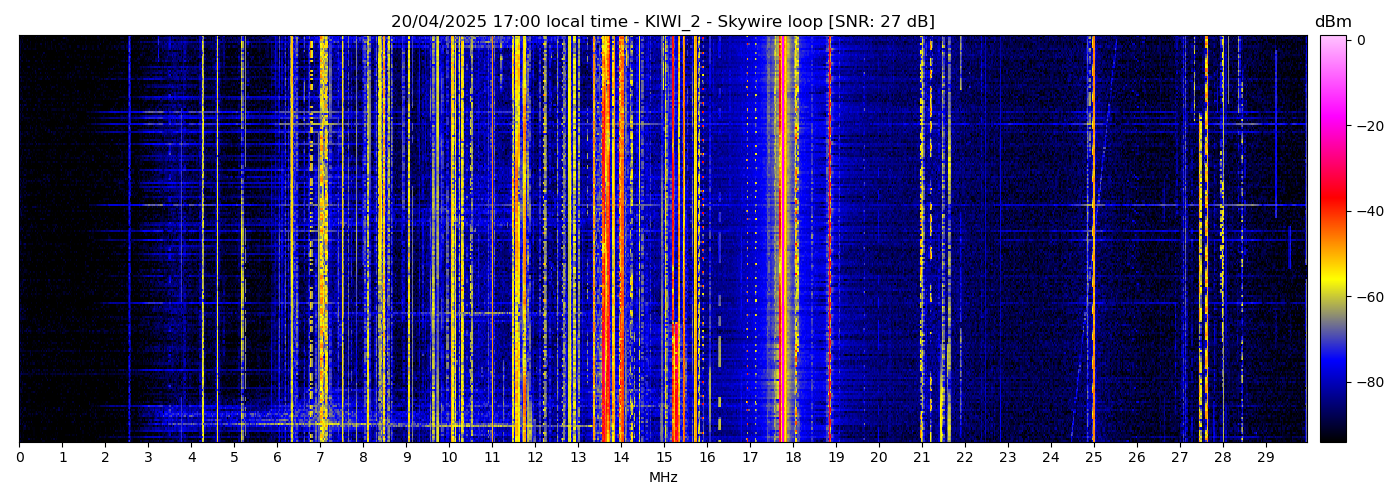This screenshot has height=500, width=1400.
Task: Click the −80 tick label on colorbar
Action: [x=1367, y=382]
